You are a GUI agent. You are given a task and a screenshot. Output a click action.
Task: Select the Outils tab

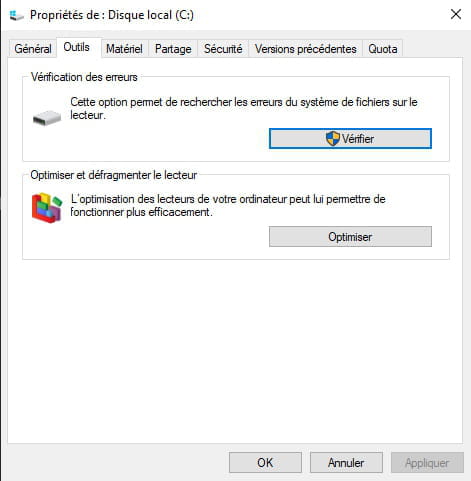pos(77,47)
